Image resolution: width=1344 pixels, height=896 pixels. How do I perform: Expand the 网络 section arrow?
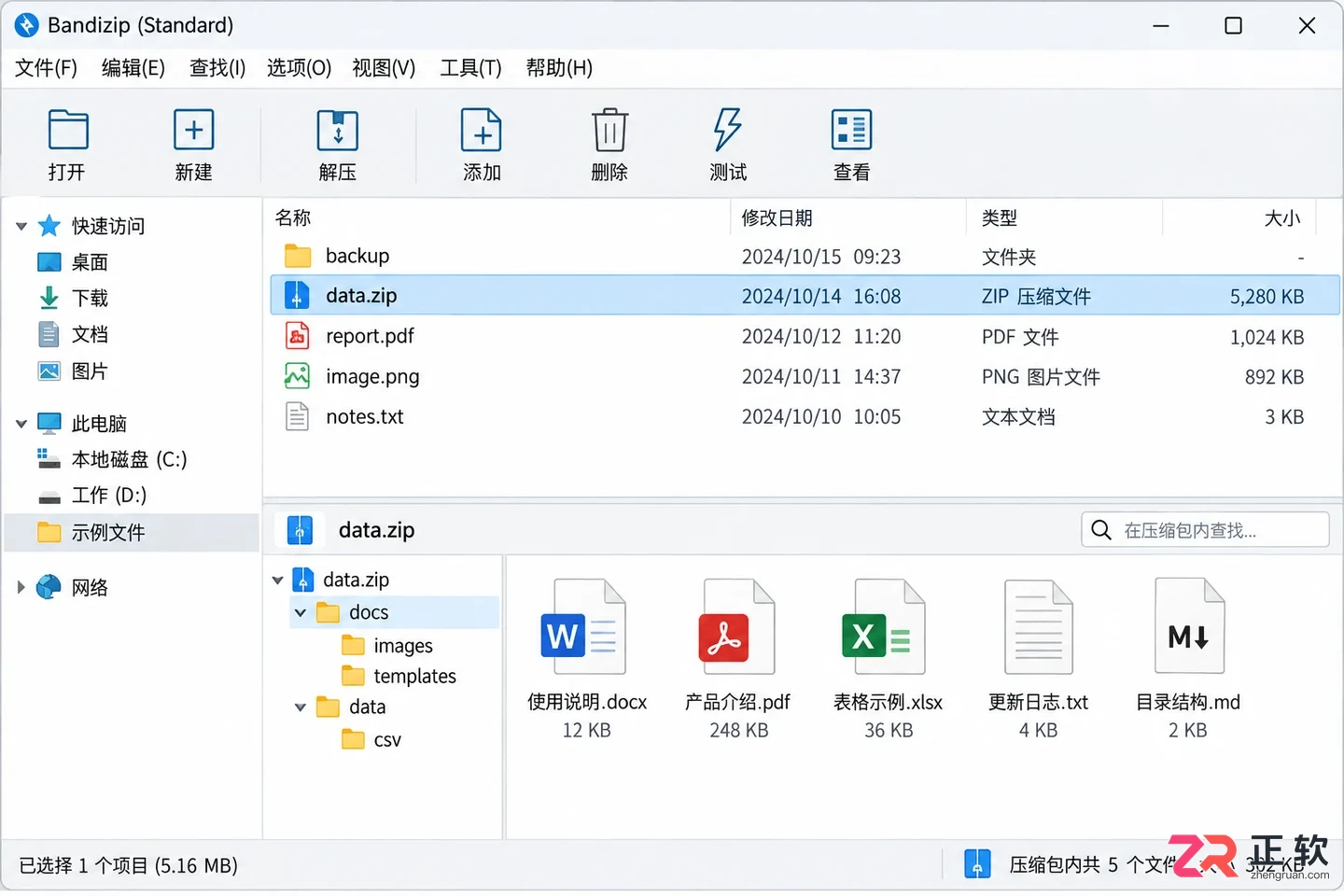point(21,587)
